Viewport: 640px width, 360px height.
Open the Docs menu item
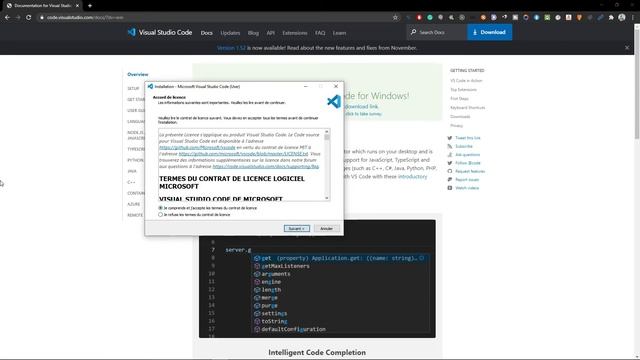coord(207,33)
